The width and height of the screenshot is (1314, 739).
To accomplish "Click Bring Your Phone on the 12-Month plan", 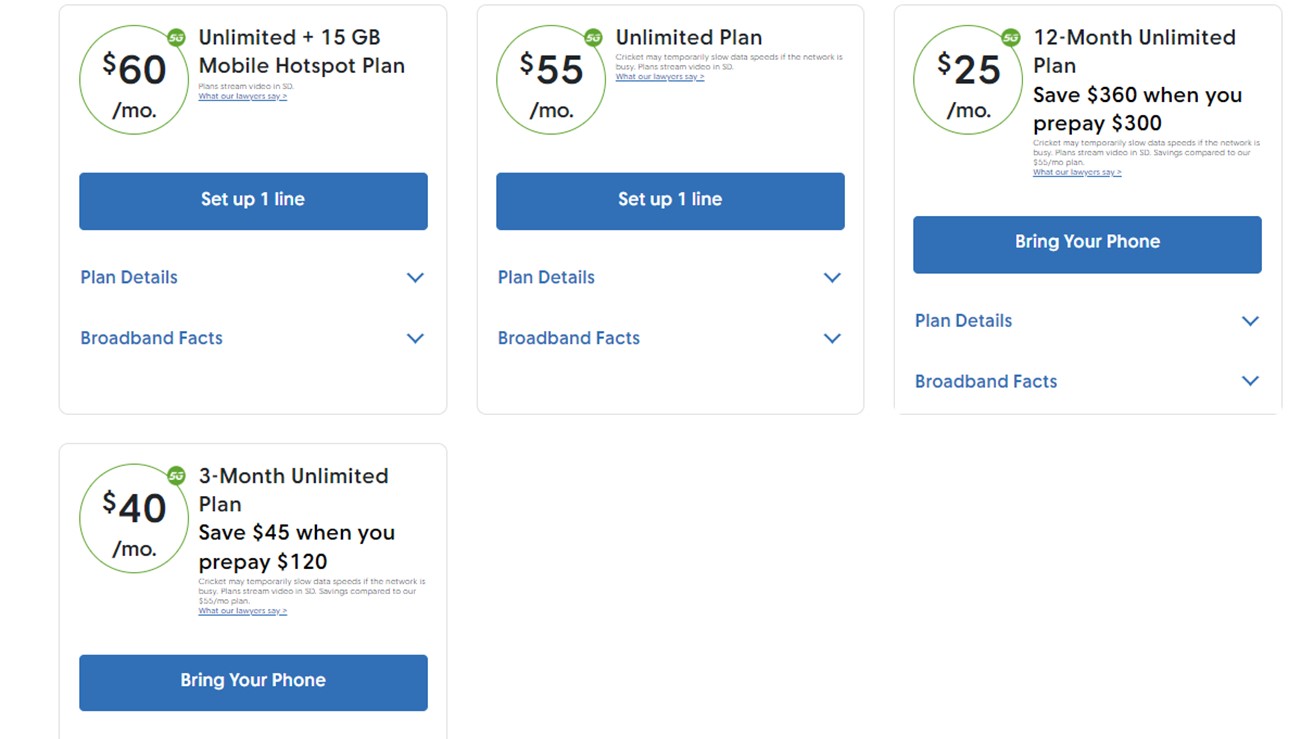I will point(1086,241).
